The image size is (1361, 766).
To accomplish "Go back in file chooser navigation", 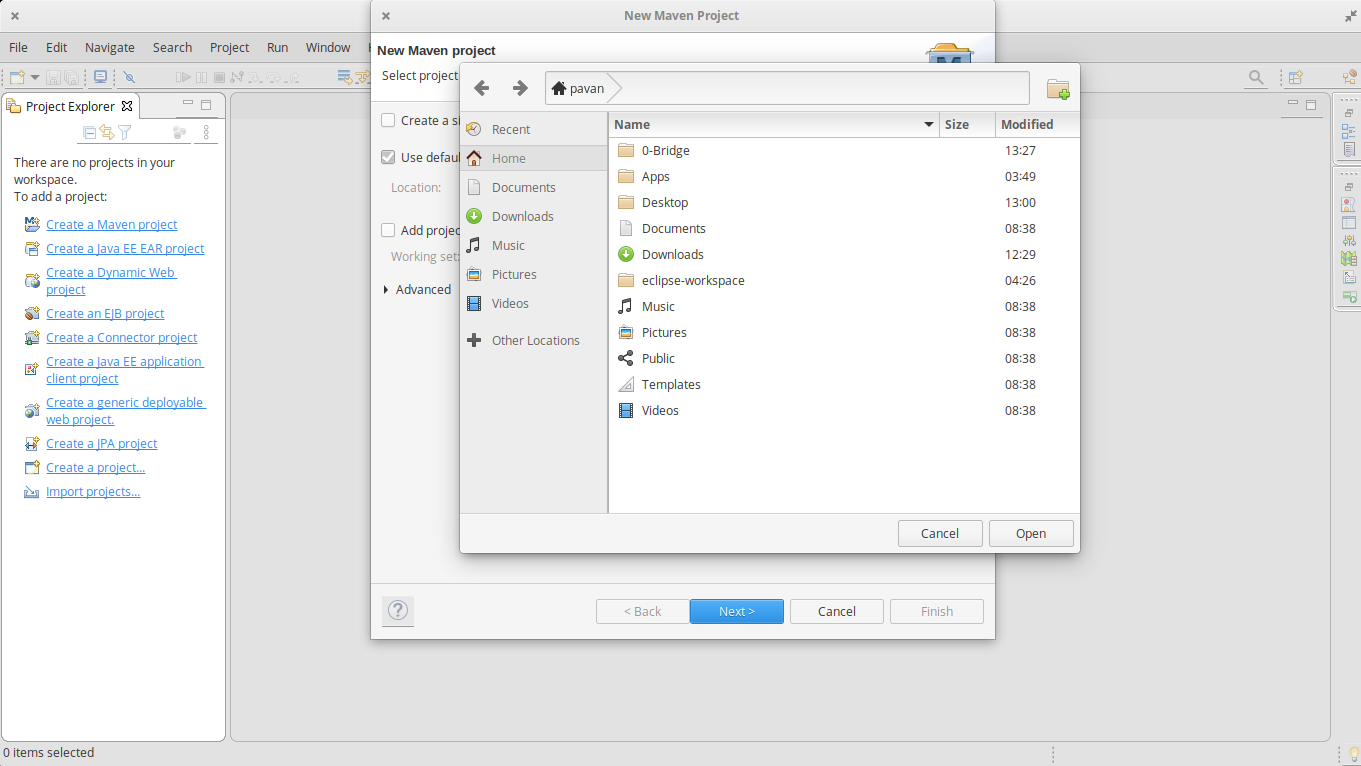I will pyautogui.click(x=481, y=88).
